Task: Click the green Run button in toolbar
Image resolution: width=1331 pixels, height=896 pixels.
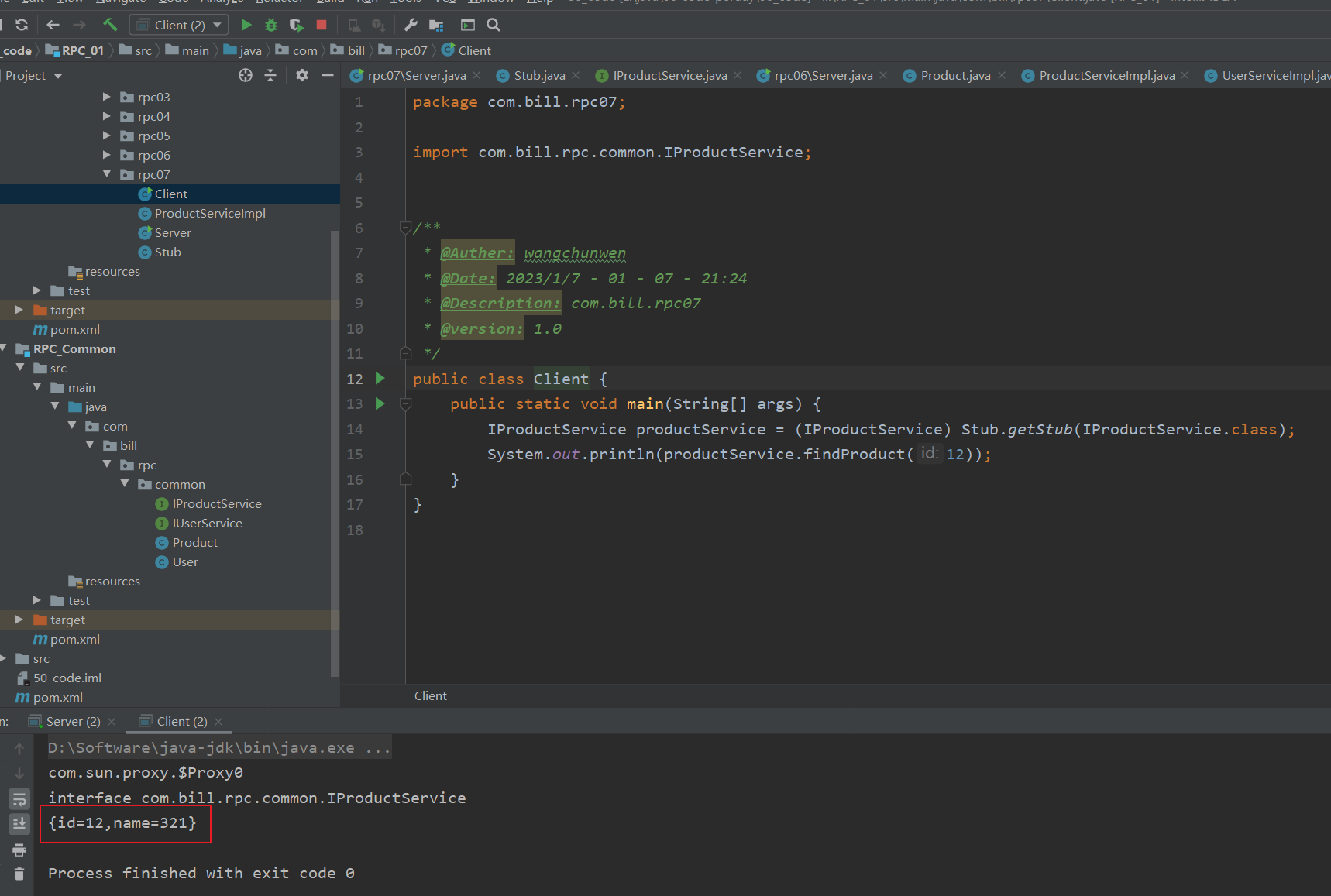Action: tap(246, 25)
